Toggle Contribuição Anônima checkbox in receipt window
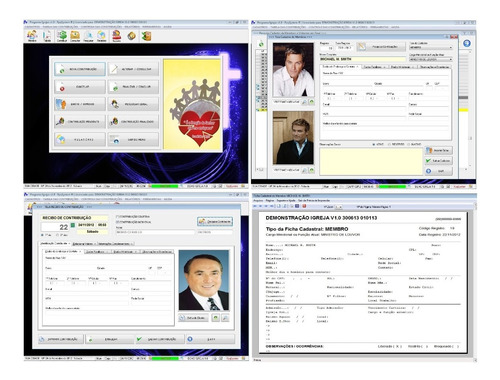The width and height of the screenshot is (500, 380). point(117,222)
